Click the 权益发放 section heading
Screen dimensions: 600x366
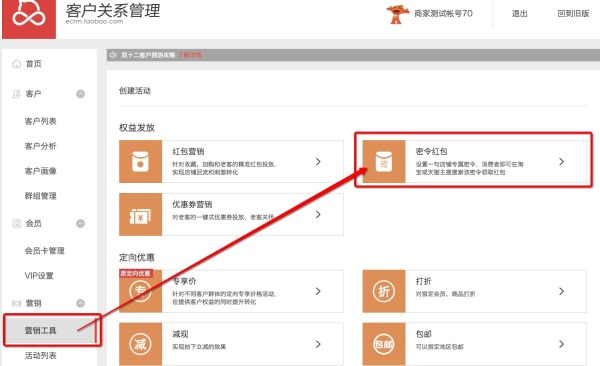point(137,128)
